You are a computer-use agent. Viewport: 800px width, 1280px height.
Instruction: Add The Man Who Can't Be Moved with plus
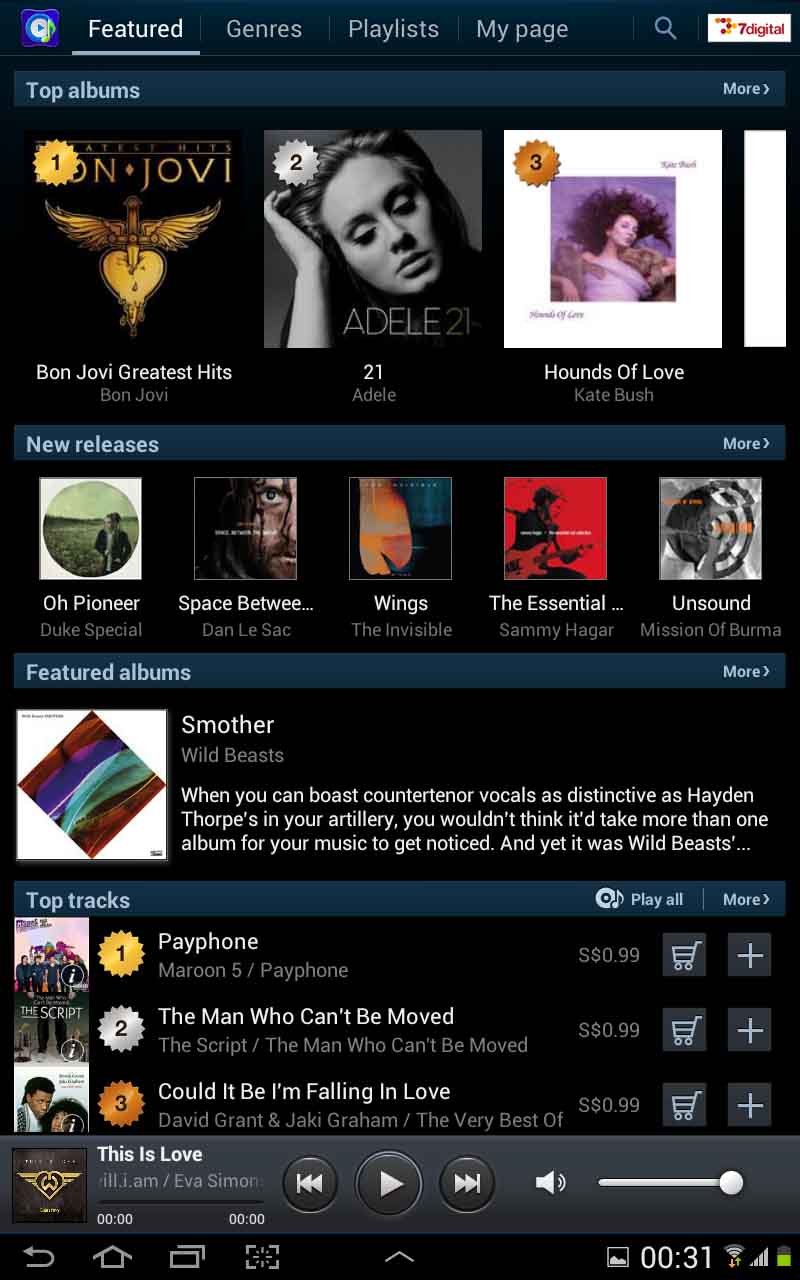tap(750, 1031)
